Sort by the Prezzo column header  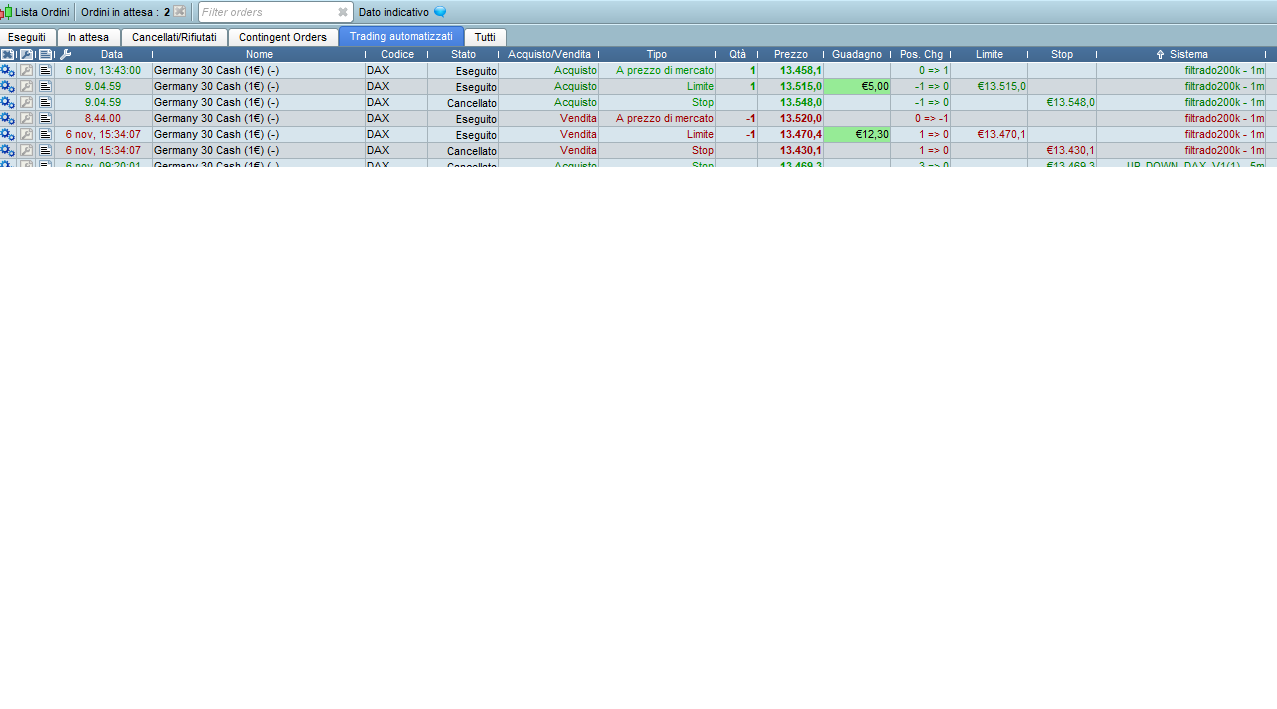791,55
